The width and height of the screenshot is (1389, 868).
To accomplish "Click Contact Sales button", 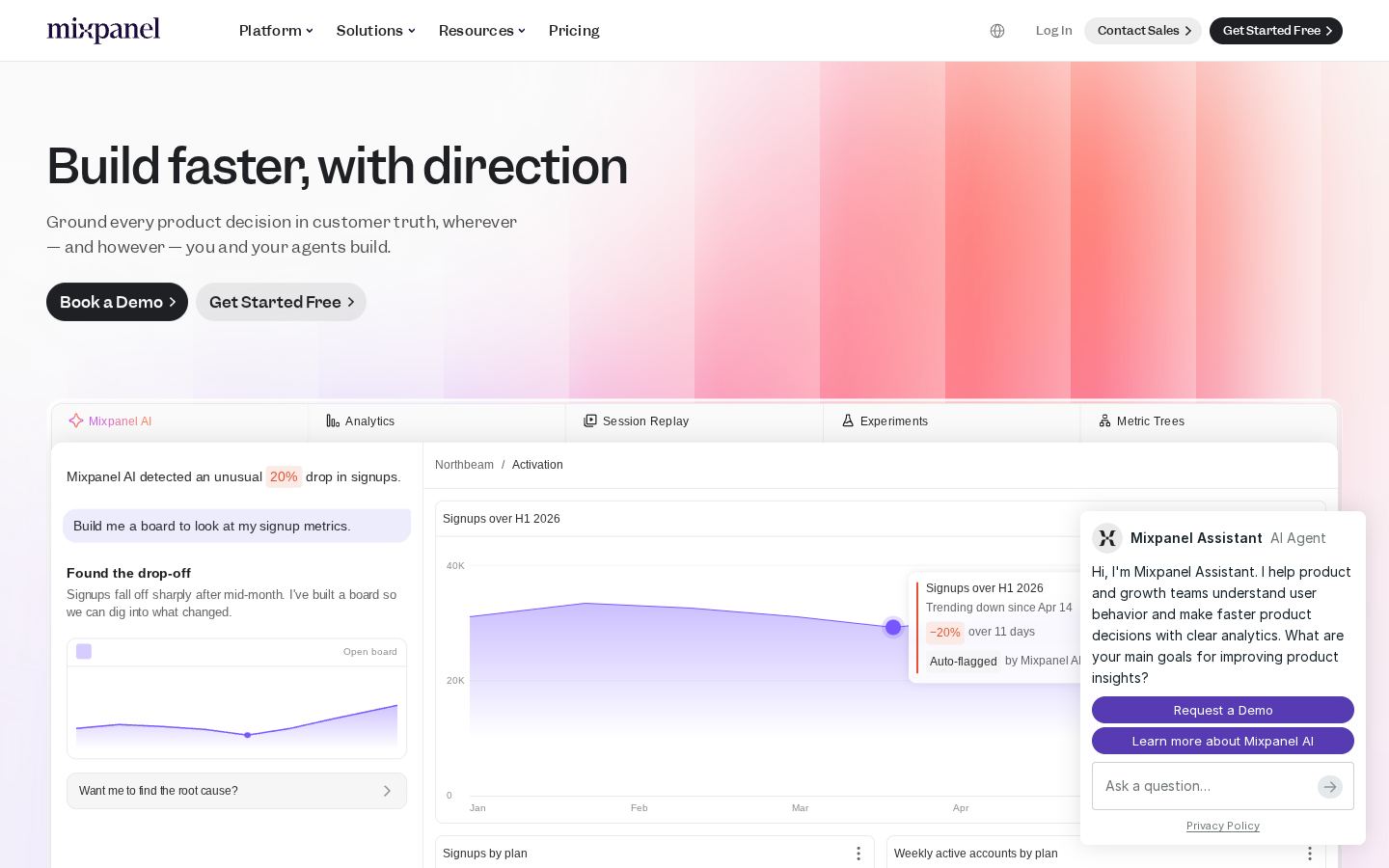I will (x=1143, y=31).
